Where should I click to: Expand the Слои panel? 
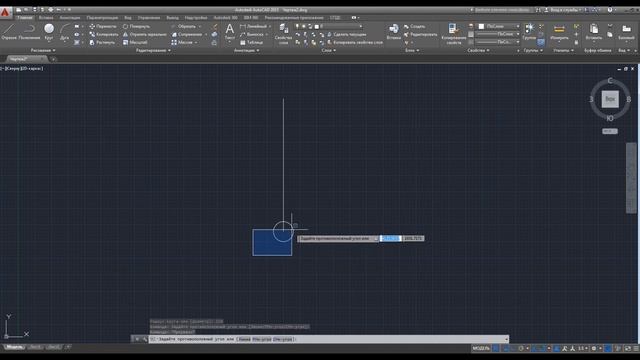coord(329,50)
